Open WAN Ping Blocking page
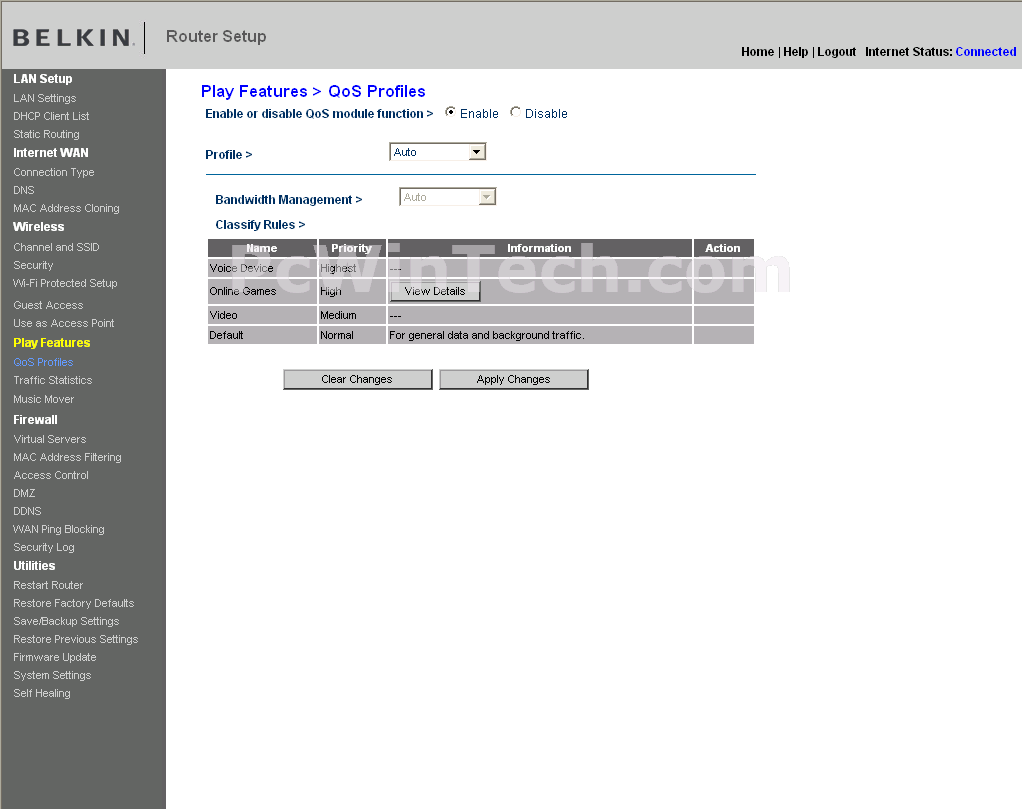Viewport: 1022px width, 809px height. 59,529
